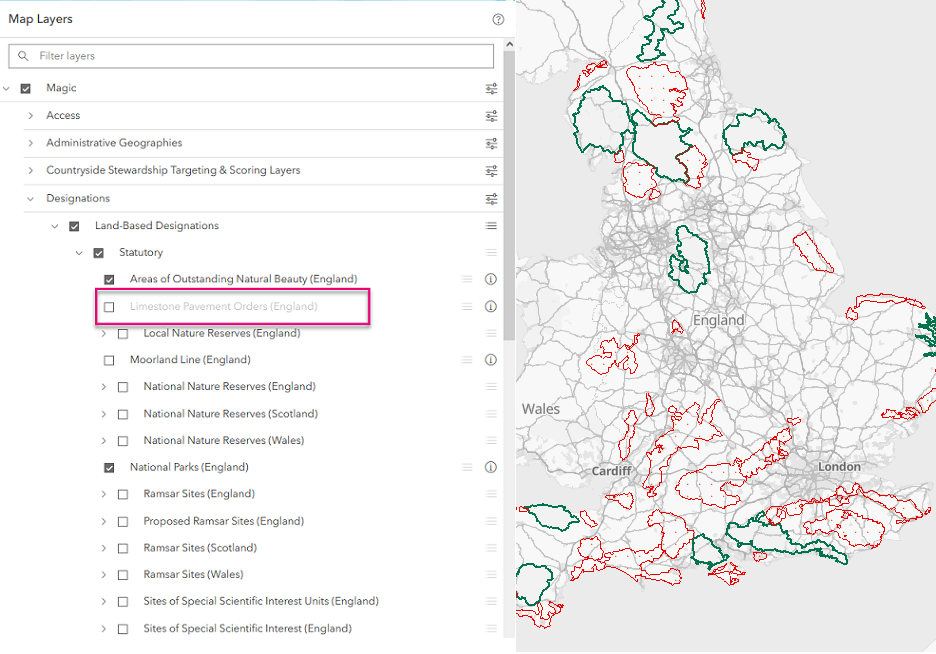This screenshot has height=654, width=936.
Task: Expand Ramsar Sites (Wales) chevron
Action: click(103, 575)
